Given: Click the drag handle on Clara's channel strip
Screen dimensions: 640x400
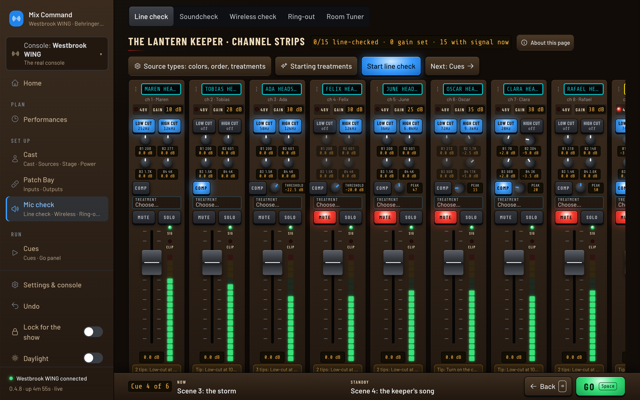Looking at the screenshot, I should pos(498,89).
